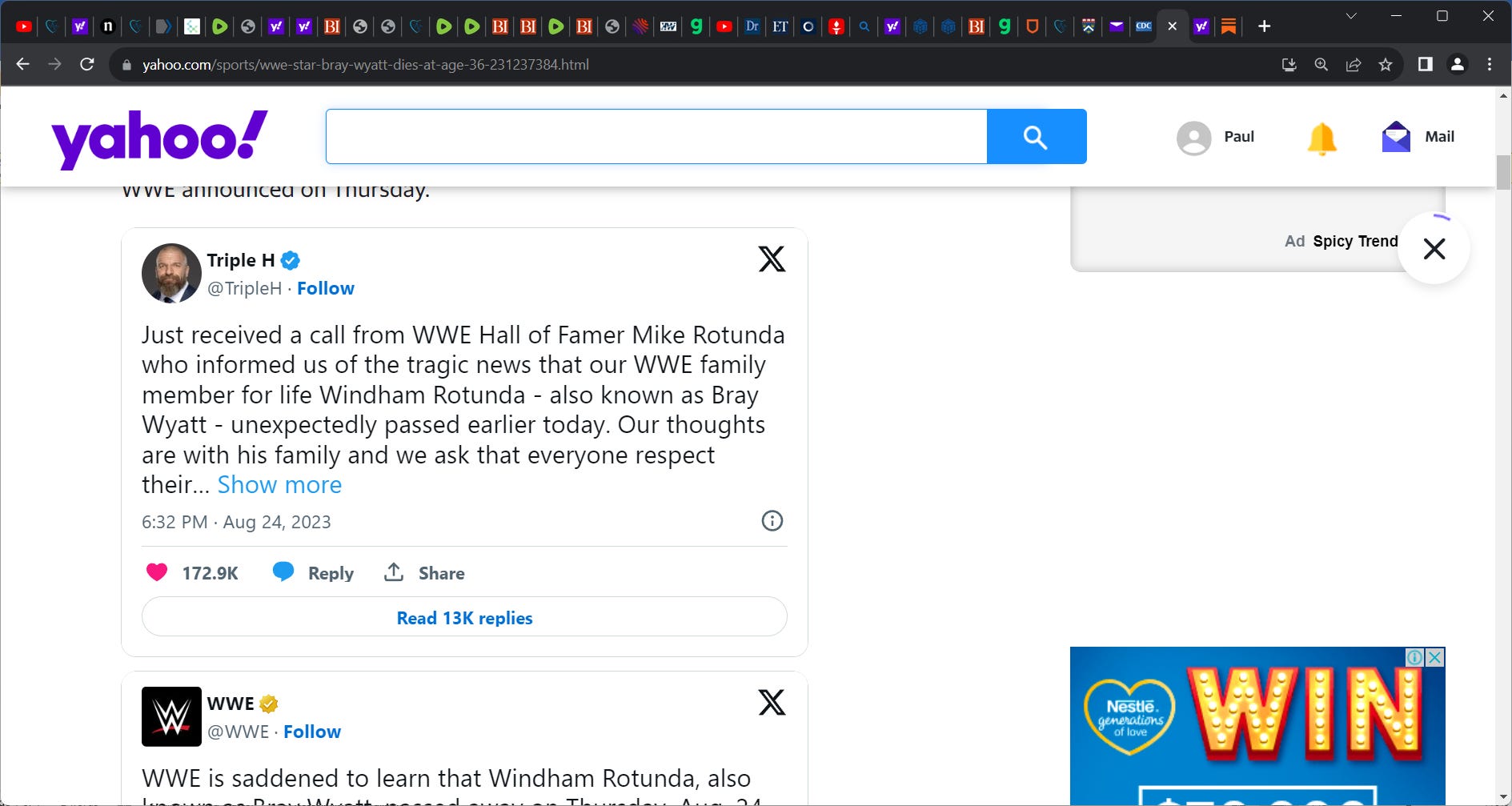Click Read 13K replies

click(x=464, y=617)
